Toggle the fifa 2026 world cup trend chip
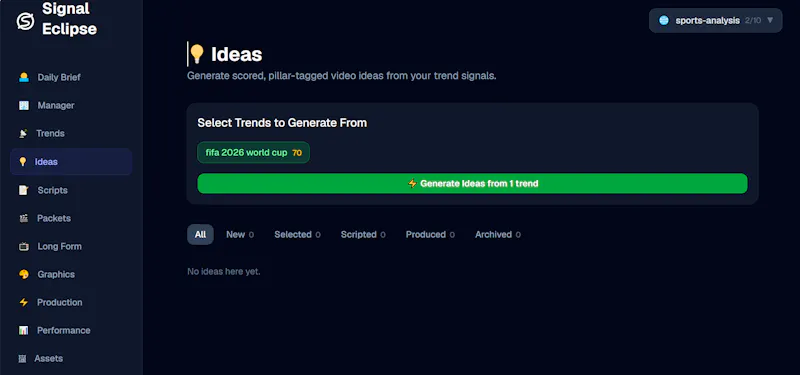This screenshot has width=800, height=375. point(254,153)
